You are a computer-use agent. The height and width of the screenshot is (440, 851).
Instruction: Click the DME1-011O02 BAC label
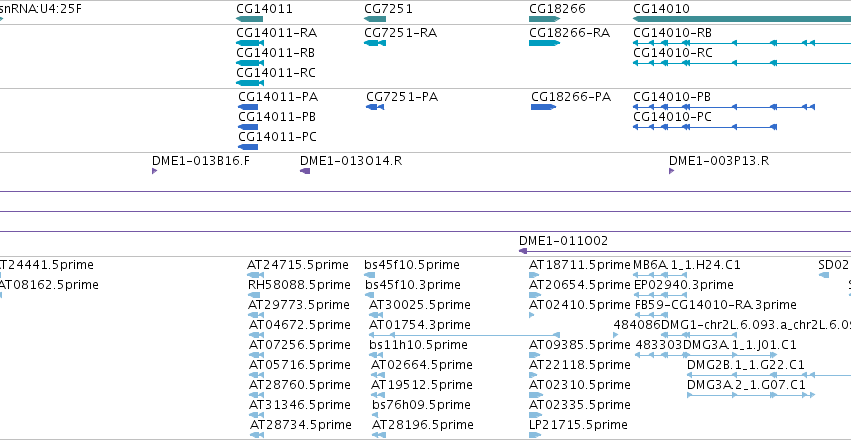tap(563, 241)
